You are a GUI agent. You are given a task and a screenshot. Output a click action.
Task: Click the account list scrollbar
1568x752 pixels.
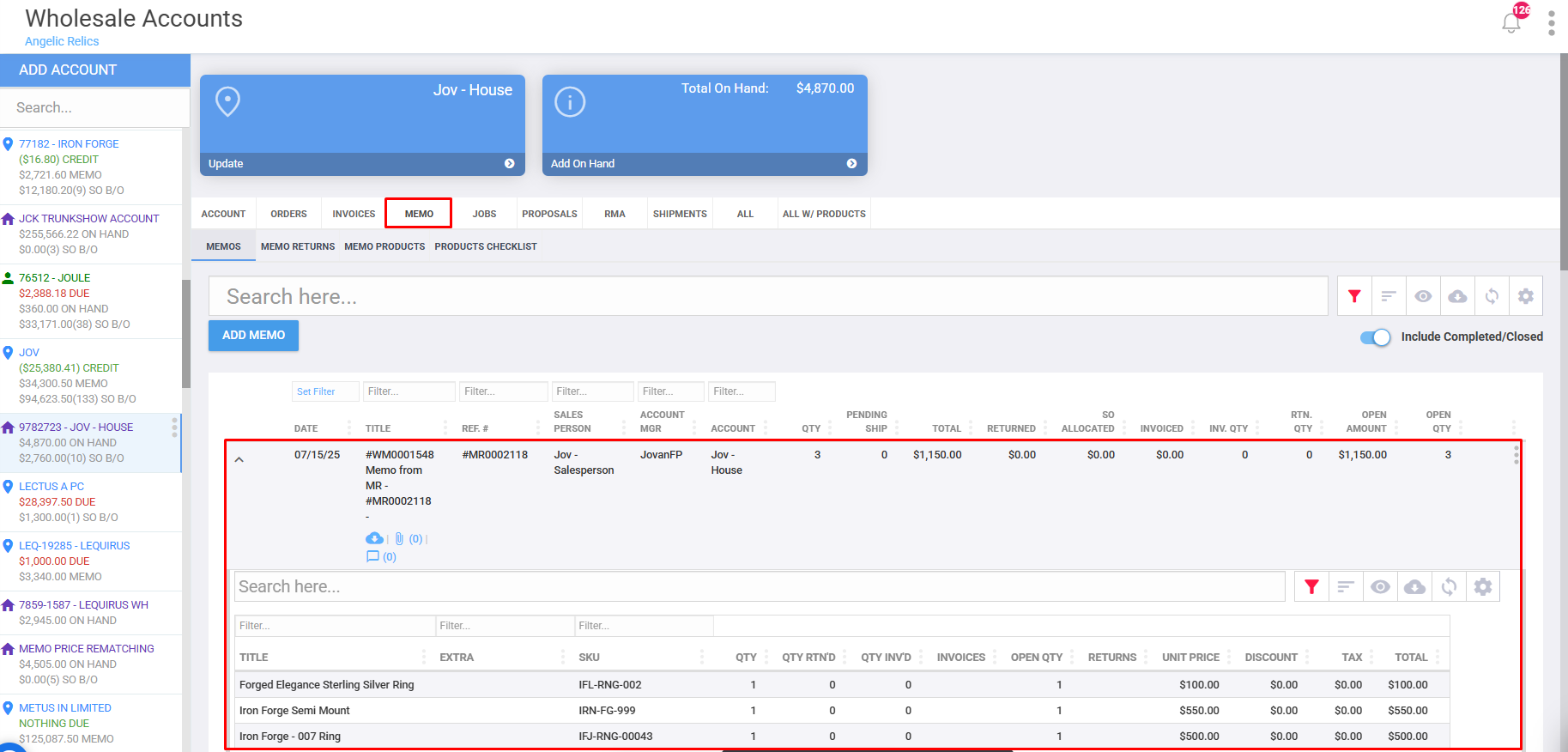(185, 334)
